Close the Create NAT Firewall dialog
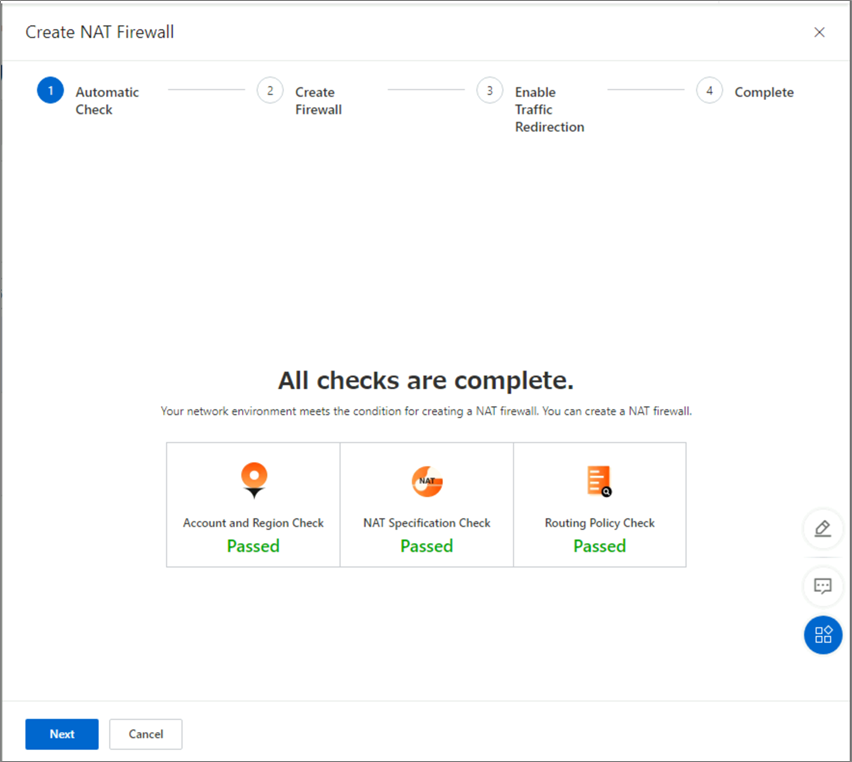Image resolution: width=852 pixels, height=762 pixels. pyautogui.click(x=819, y=32)
